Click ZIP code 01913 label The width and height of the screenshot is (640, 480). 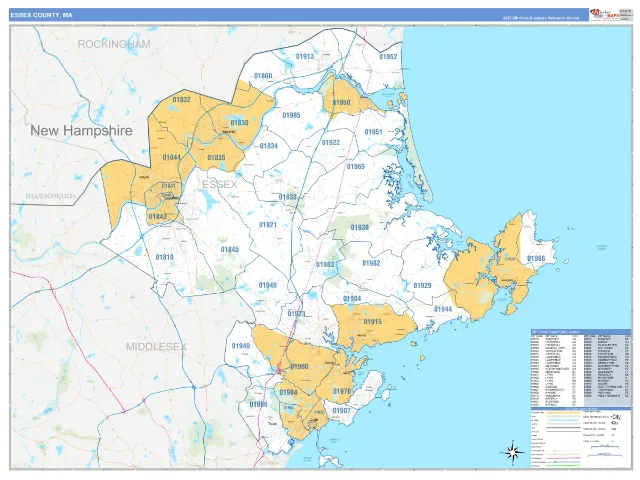point(305,56)
